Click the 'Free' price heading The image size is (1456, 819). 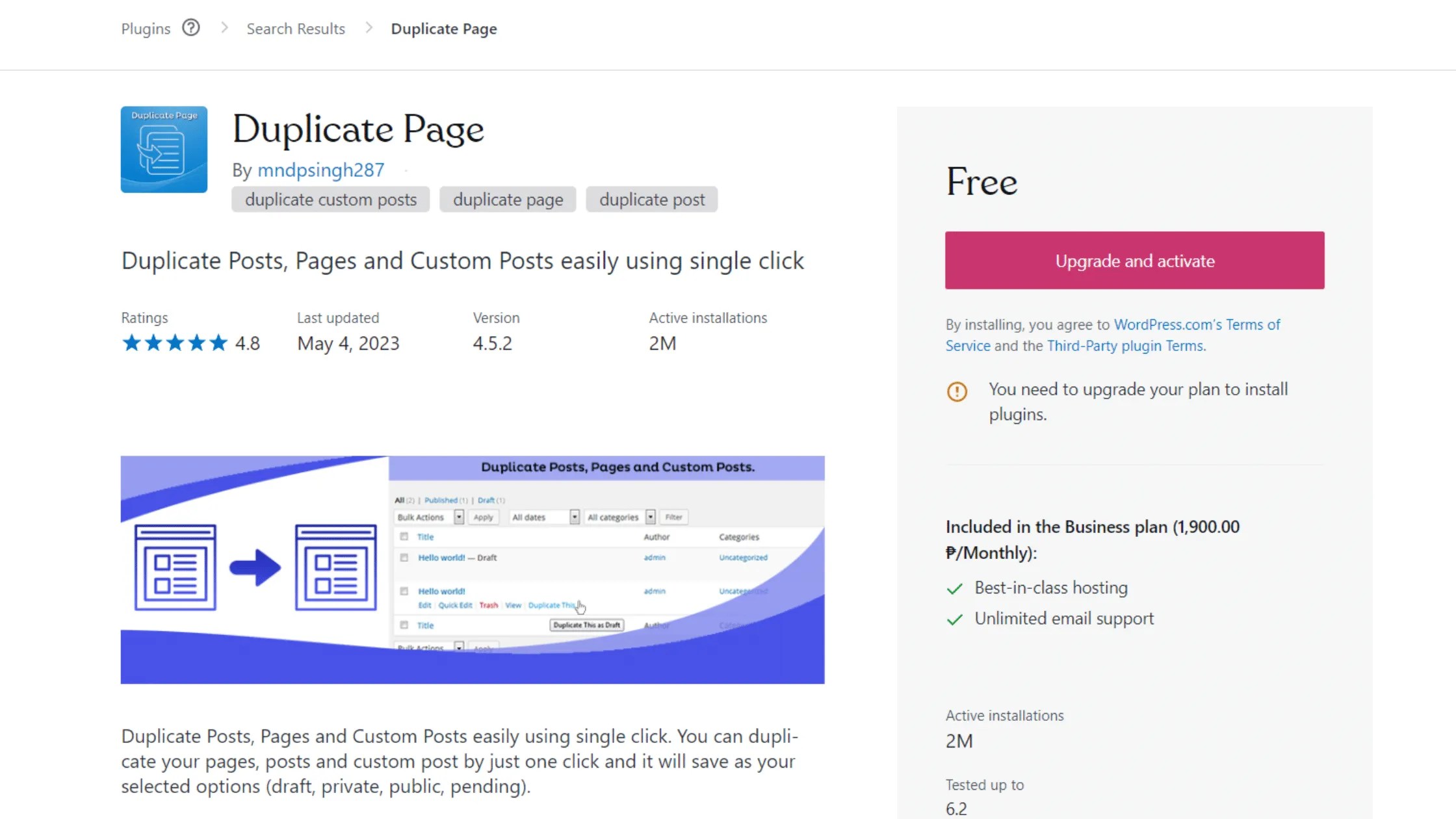tap(981, 181)
